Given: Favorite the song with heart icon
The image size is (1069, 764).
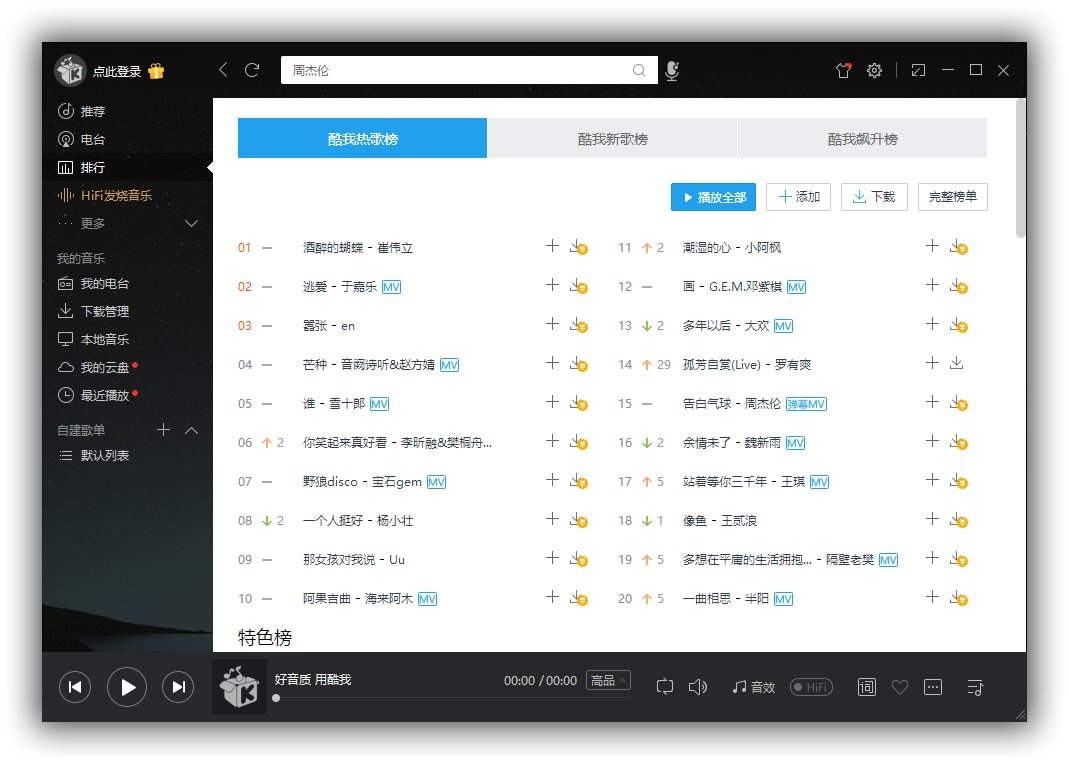Looking at the screenshot, I should [900, 687].
